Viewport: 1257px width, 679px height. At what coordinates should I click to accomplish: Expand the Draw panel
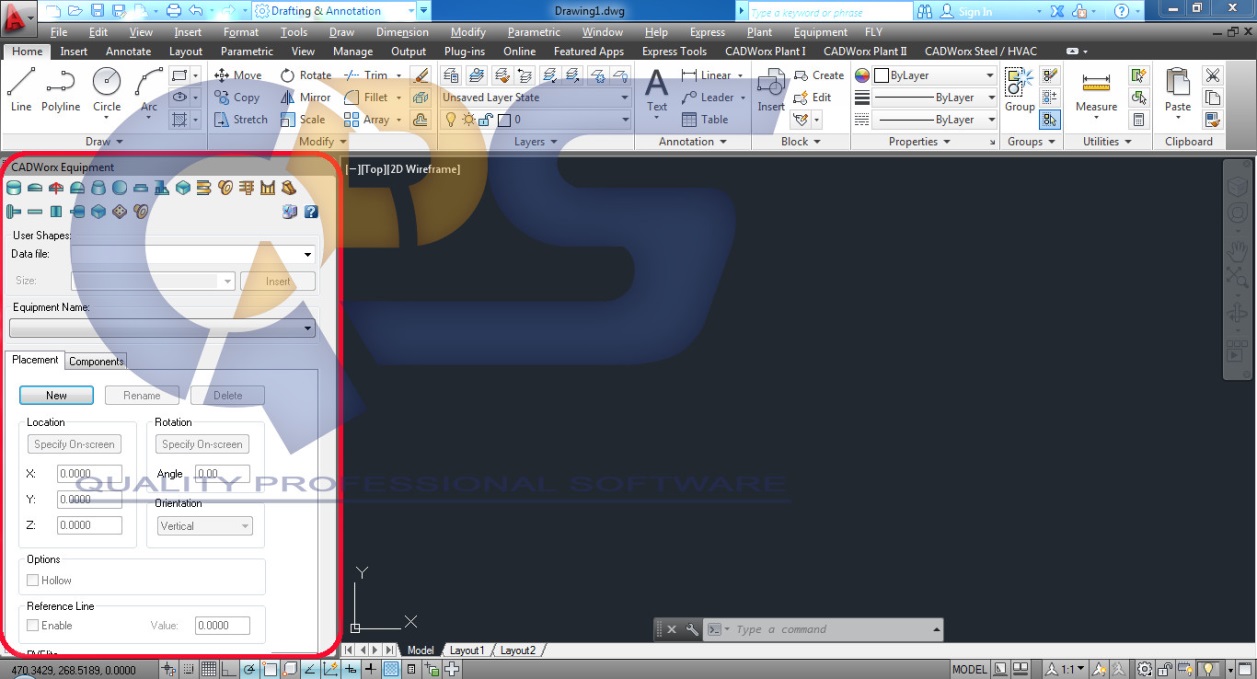[104, 141]
